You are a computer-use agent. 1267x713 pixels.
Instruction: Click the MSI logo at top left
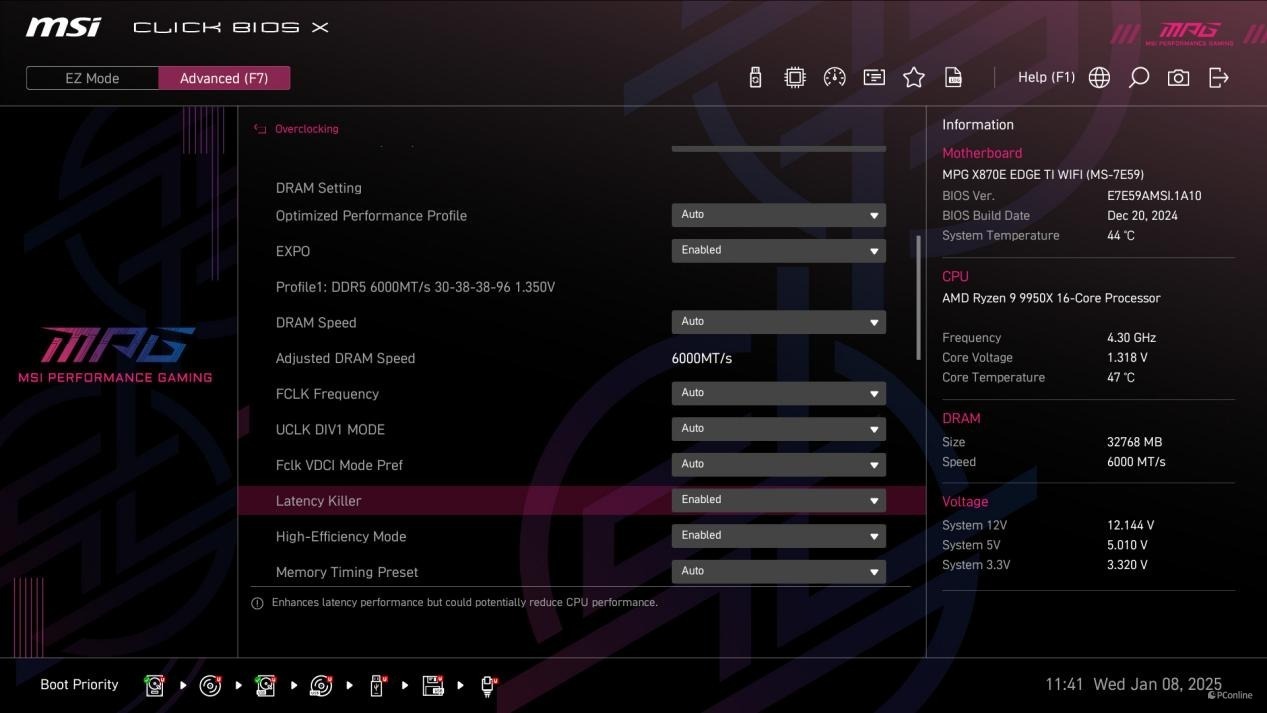pos(63,27)
